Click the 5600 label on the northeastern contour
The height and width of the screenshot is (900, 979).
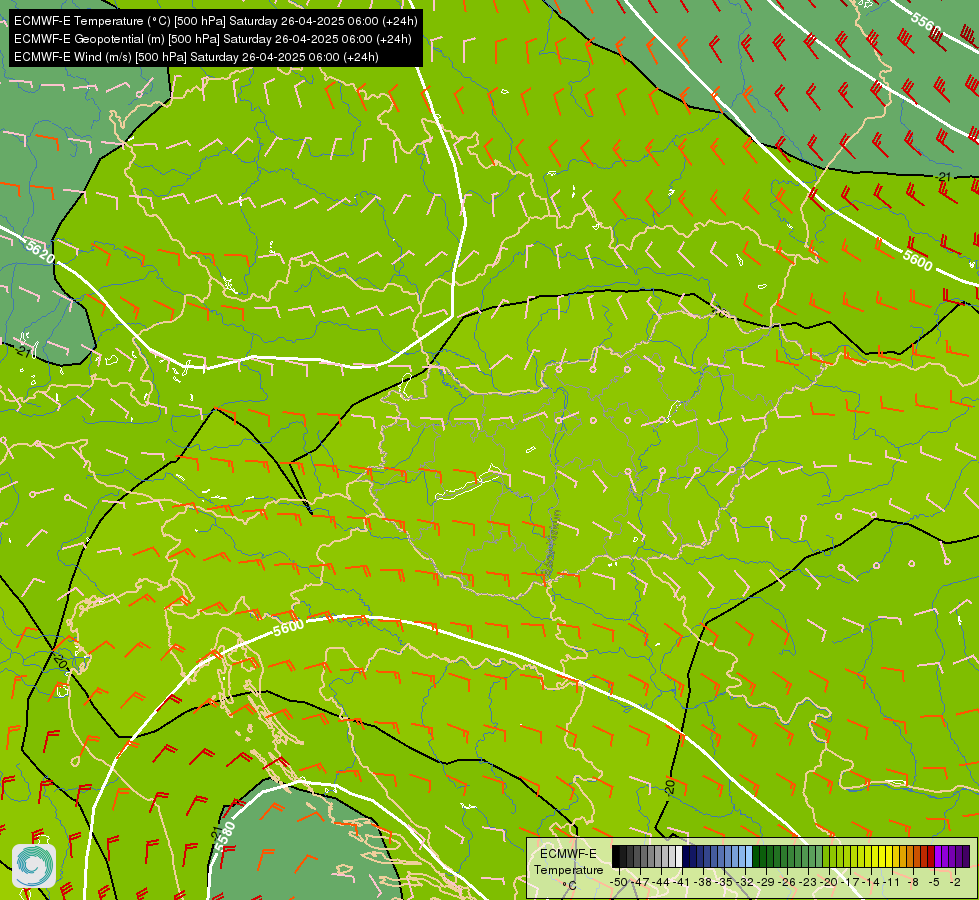tap(917, 260)
